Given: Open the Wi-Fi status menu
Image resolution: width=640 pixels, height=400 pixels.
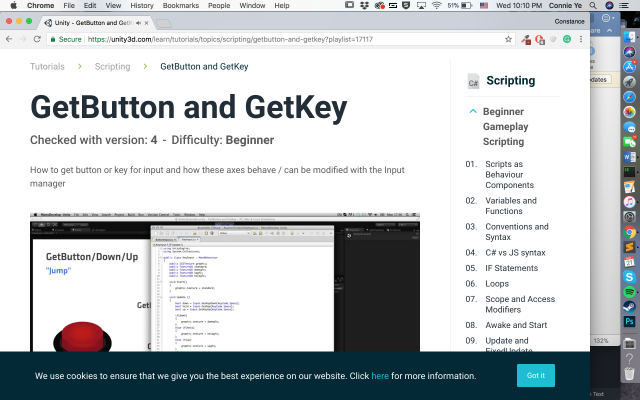Looking at the screenshot, I should click(x=436, y=5).
